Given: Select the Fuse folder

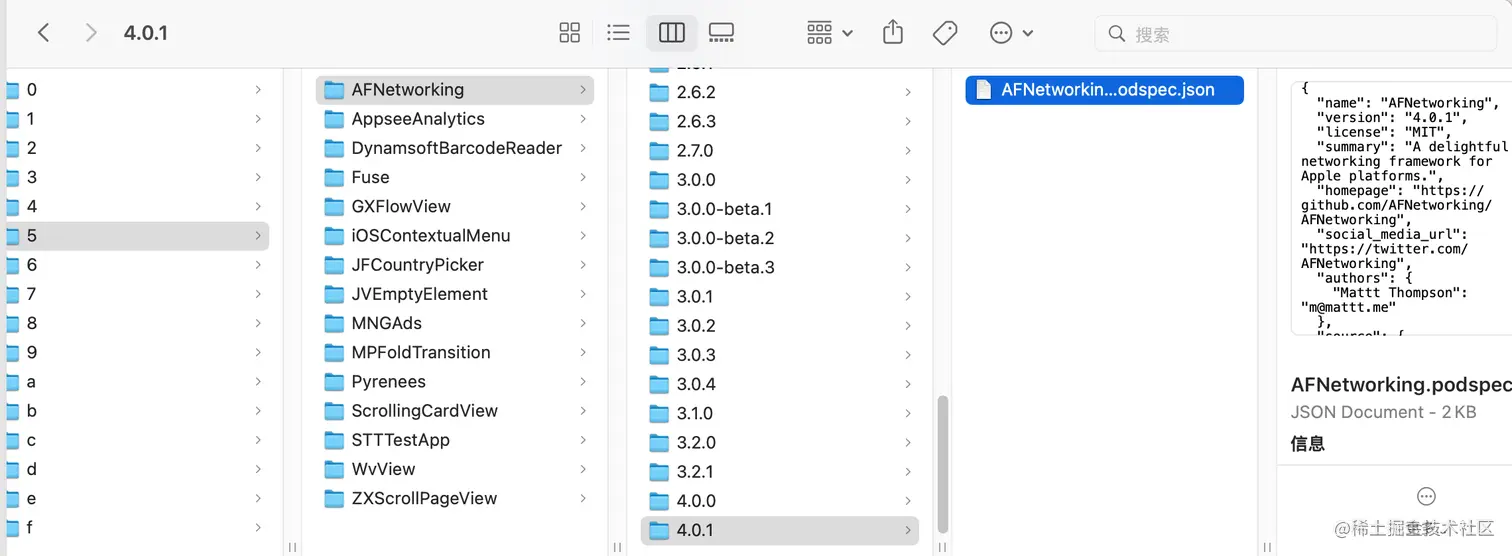Looking at the screenshot, I should click(x=455, y=177).
